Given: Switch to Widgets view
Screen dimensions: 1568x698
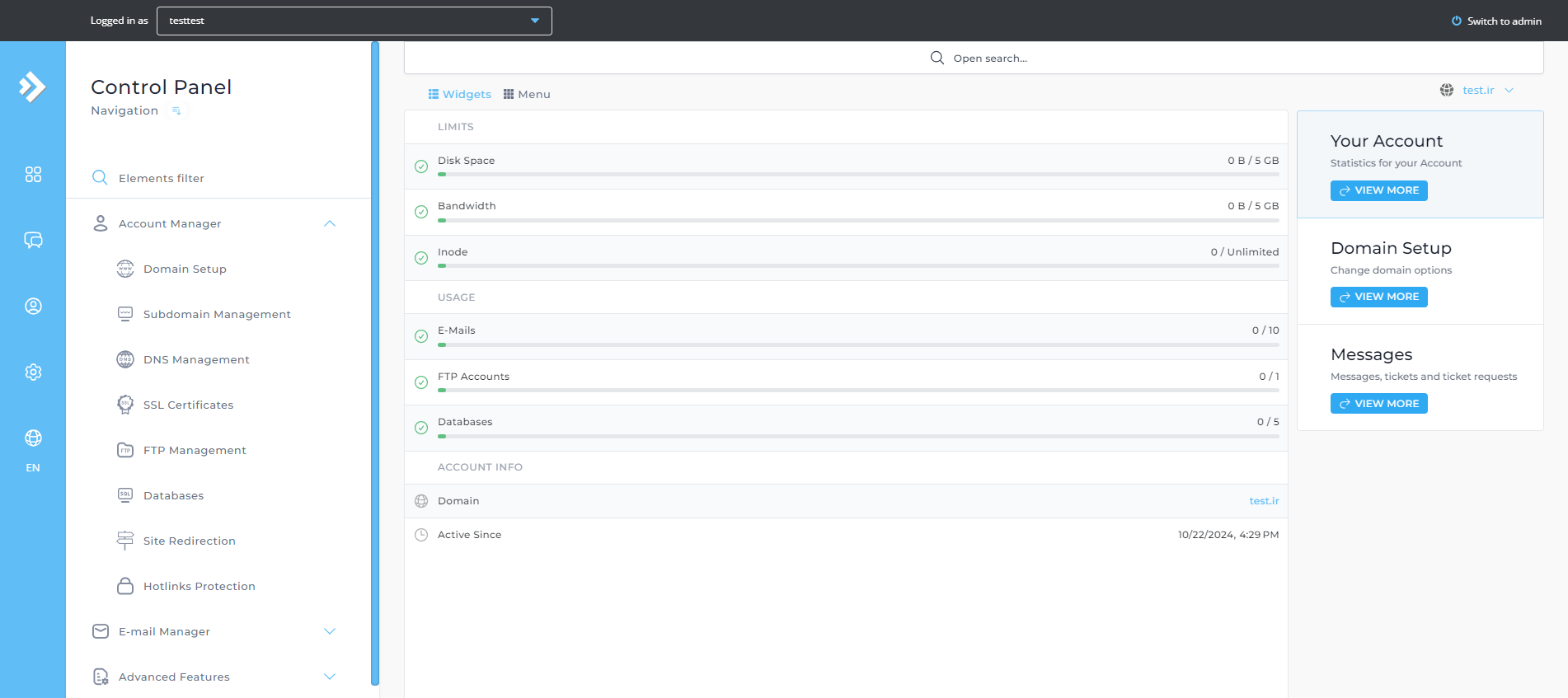Looking at the screenshot, I should coord(459,95).
